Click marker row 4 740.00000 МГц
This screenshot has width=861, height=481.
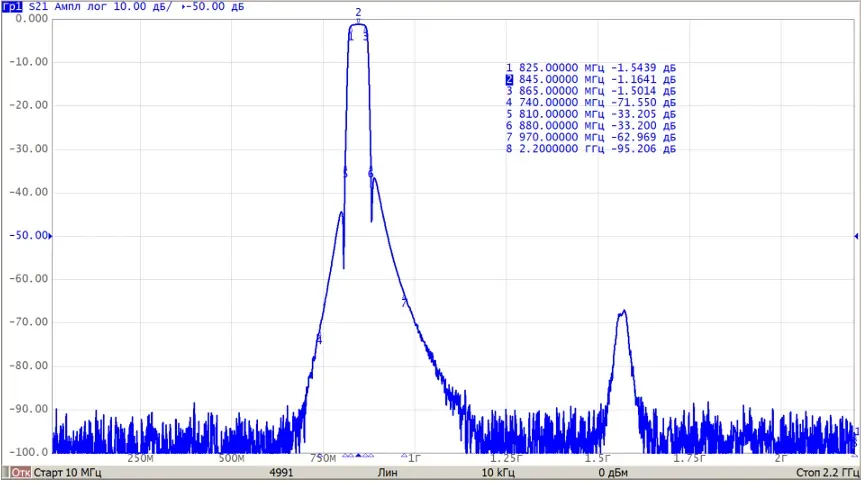tap(591, 102)
